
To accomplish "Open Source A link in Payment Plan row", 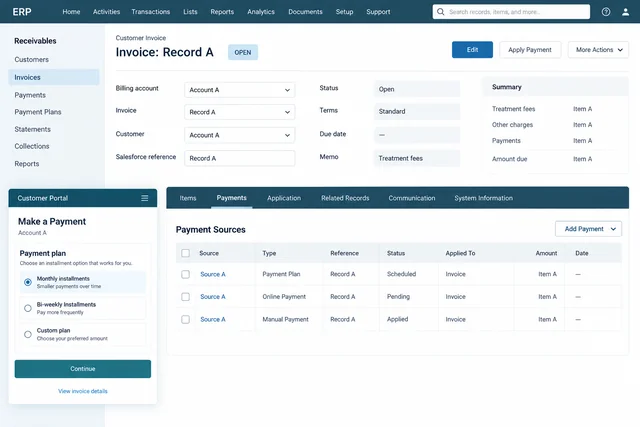I will (x=213, y=274).
